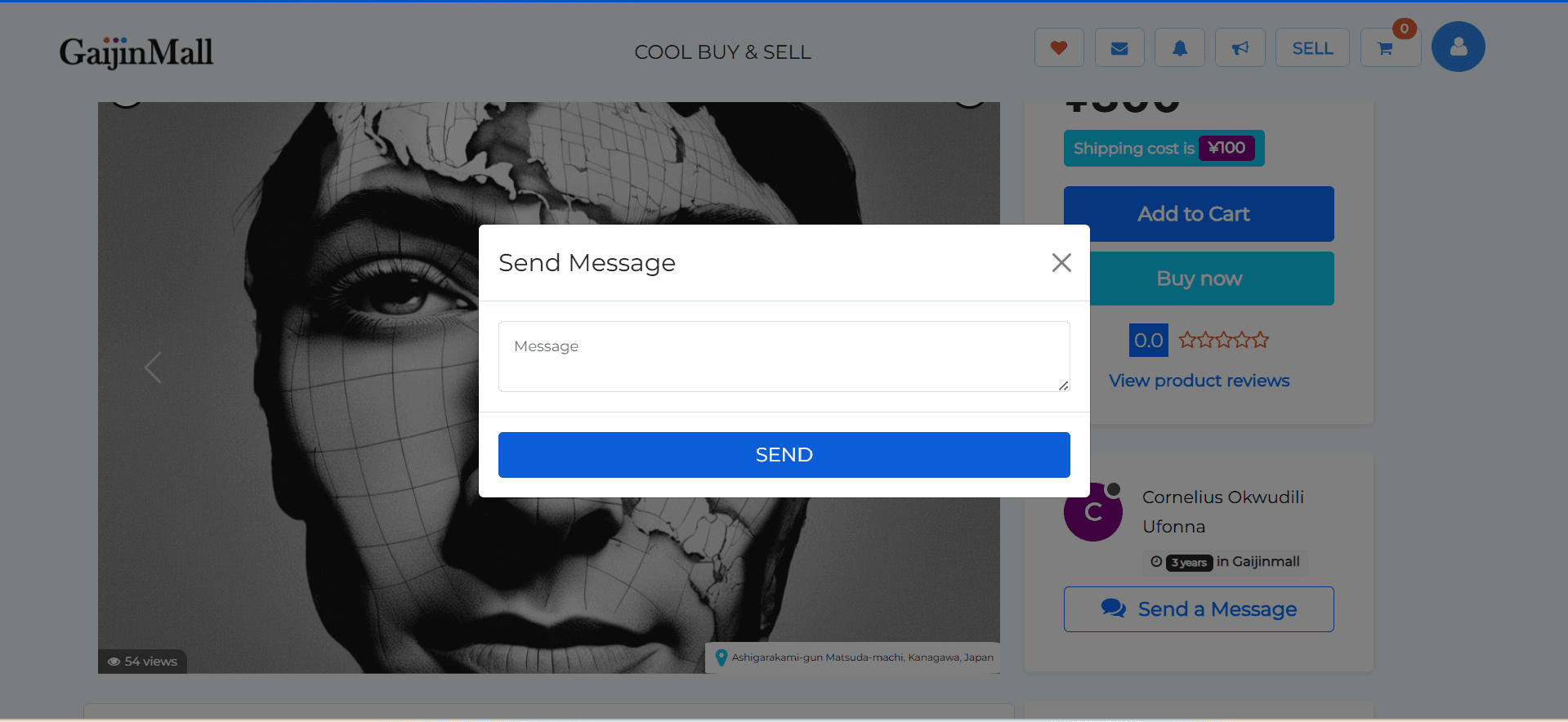Click seller avatar with initial C
The height and width of the screenshot is (722, 1568).
click(x=1092, y=512)
